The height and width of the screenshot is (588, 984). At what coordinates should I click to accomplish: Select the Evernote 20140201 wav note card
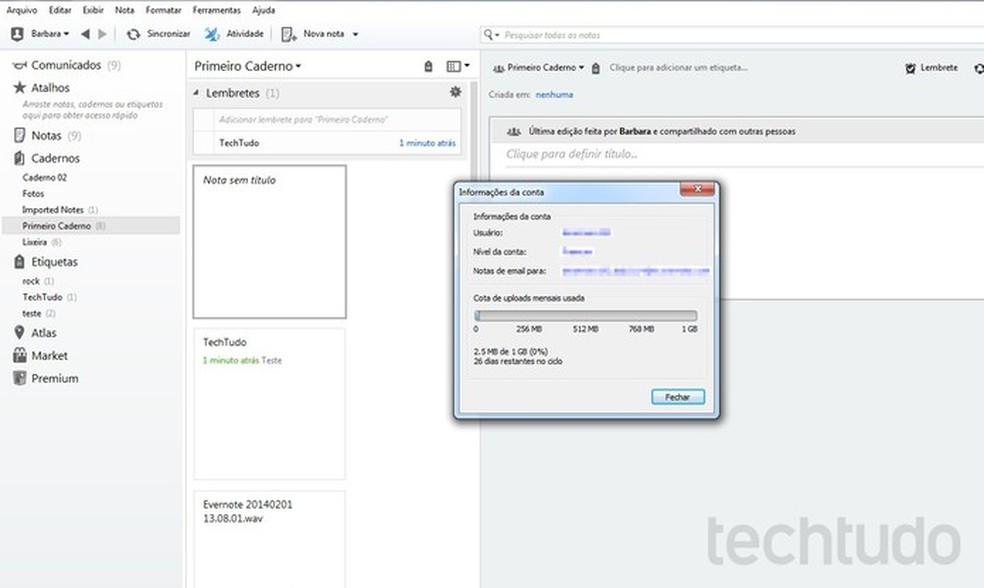[x=269, y=540]
